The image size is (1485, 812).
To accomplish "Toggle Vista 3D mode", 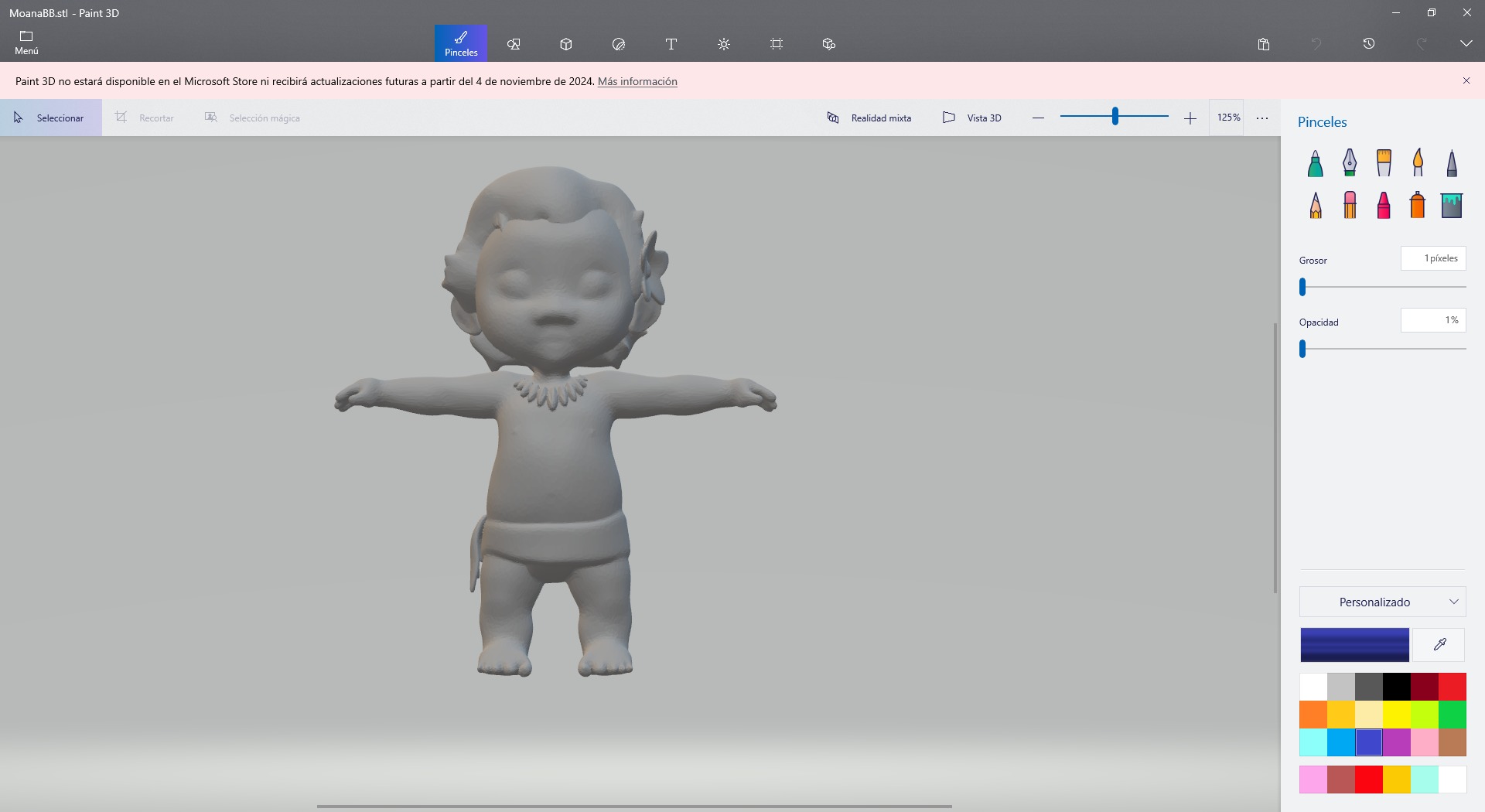I will [x=971, y=118].
